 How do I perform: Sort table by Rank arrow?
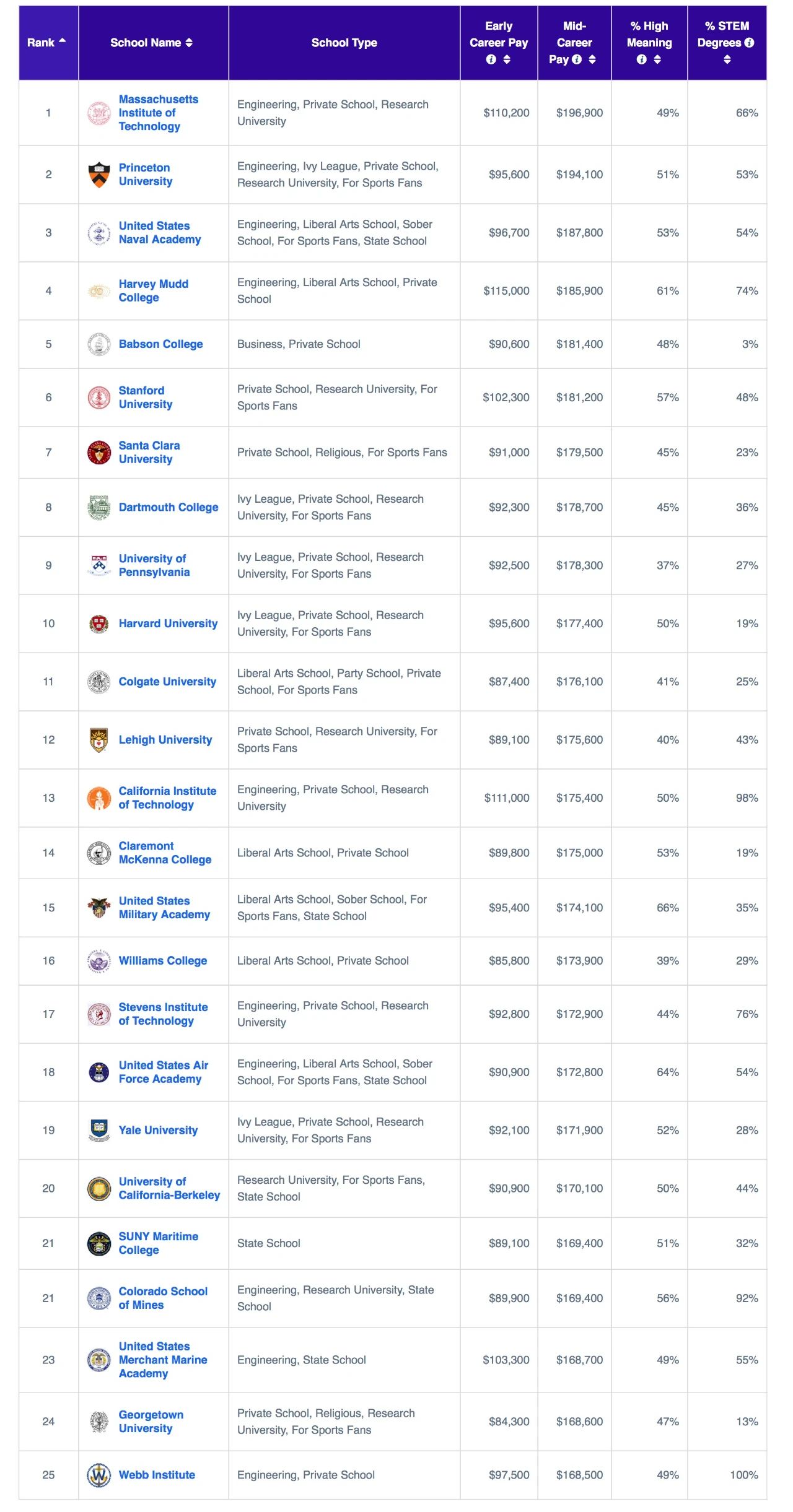click(62, 41)
